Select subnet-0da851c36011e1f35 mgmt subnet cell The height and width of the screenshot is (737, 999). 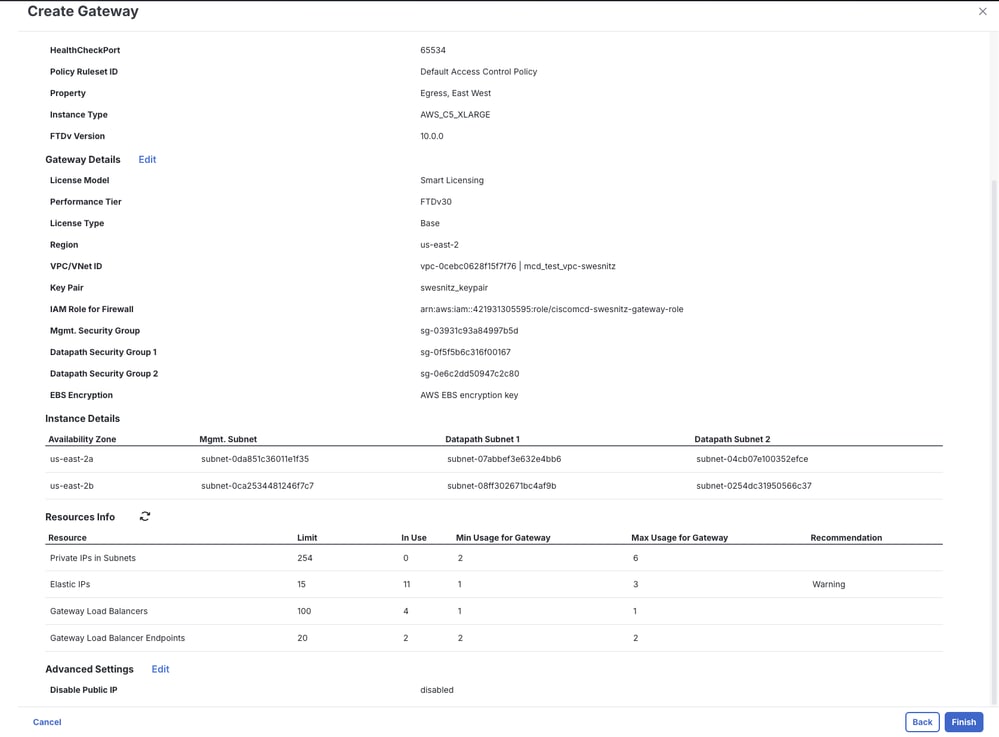[x=255, y=459]
